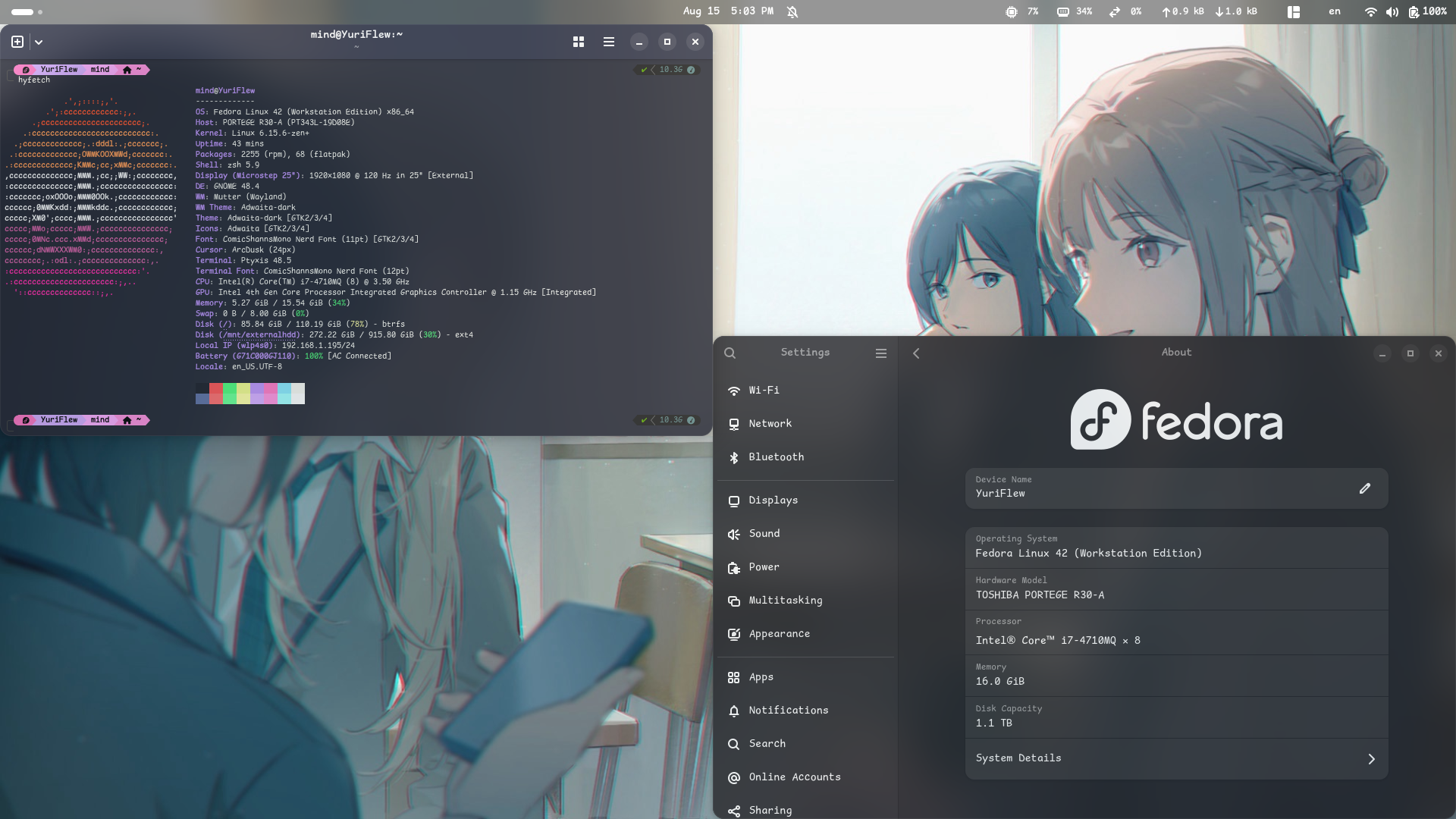Go back from About using the arrow

916,353
